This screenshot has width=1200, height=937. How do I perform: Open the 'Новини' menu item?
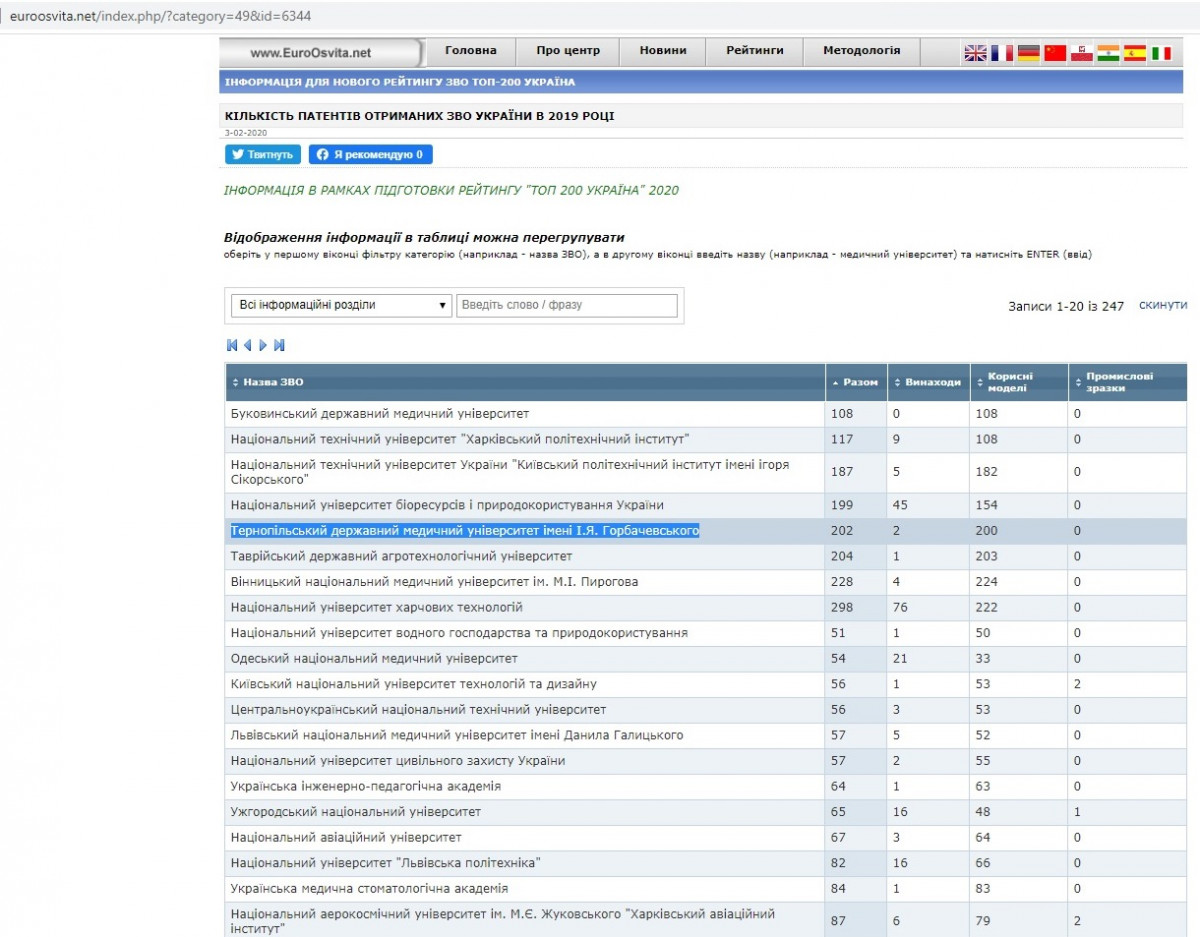click(663, 51)
